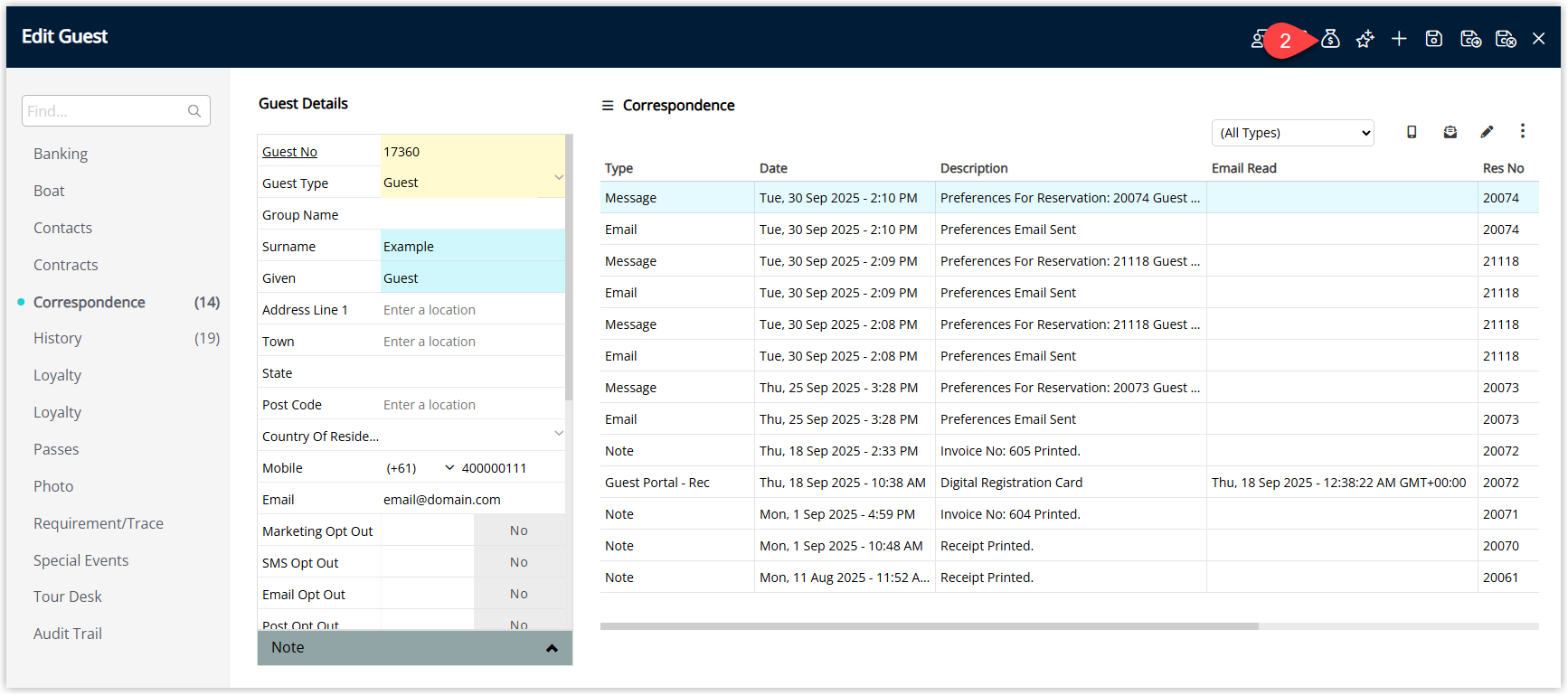Click the State input field
The width and height of the screenshot is (1568, 695).
coord(473,372)
